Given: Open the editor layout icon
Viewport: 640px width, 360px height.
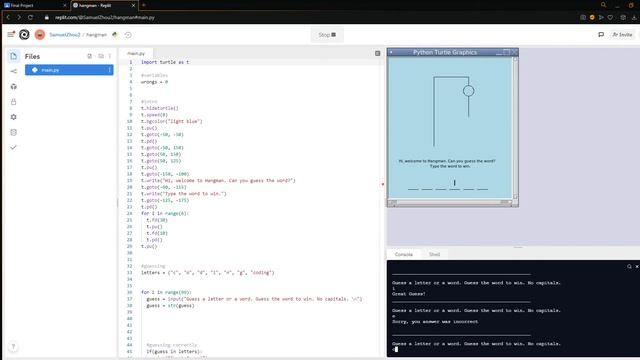Looking at the screenshot, I should [378, 53].
